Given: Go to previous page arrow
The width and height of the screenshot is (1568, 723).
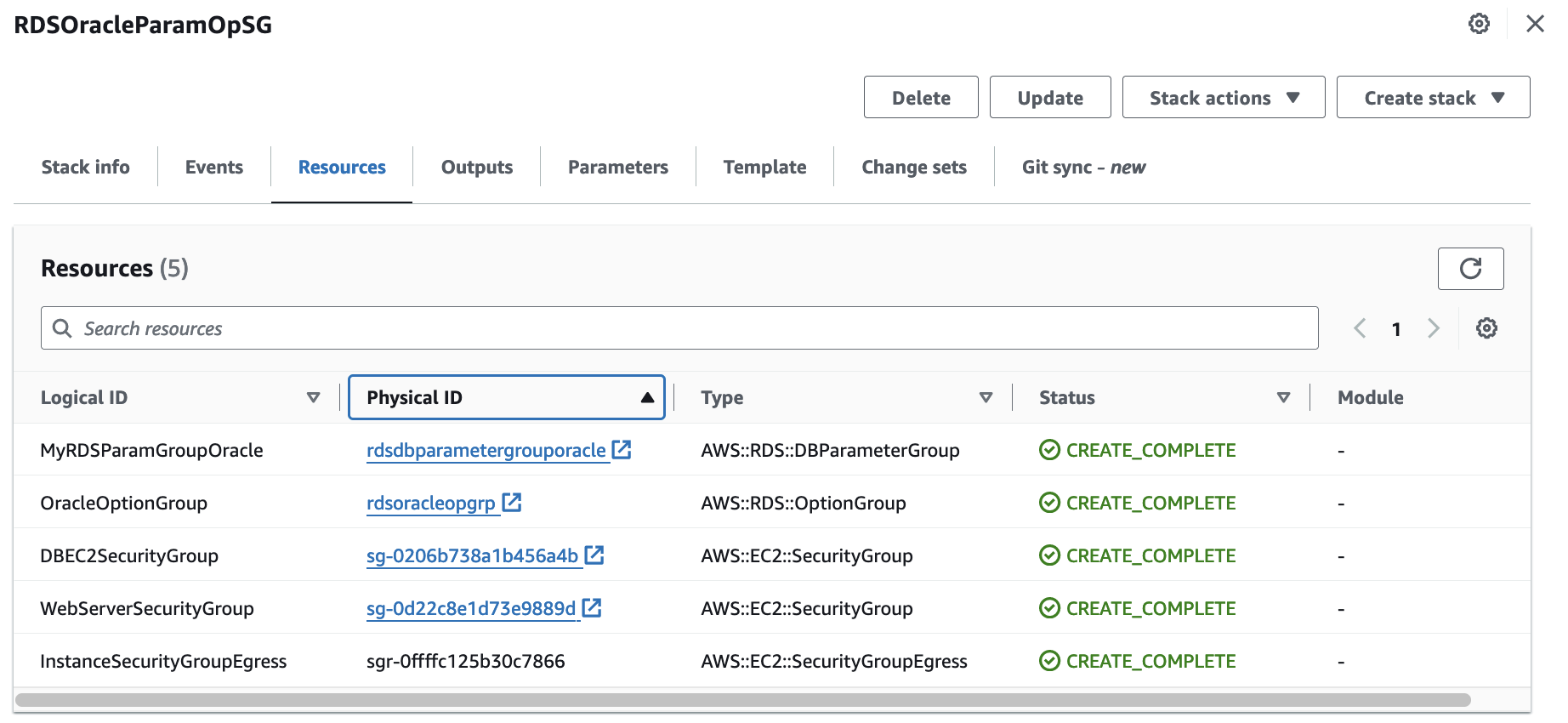Looking at the screenshot, I should (x=1360, y=328).
